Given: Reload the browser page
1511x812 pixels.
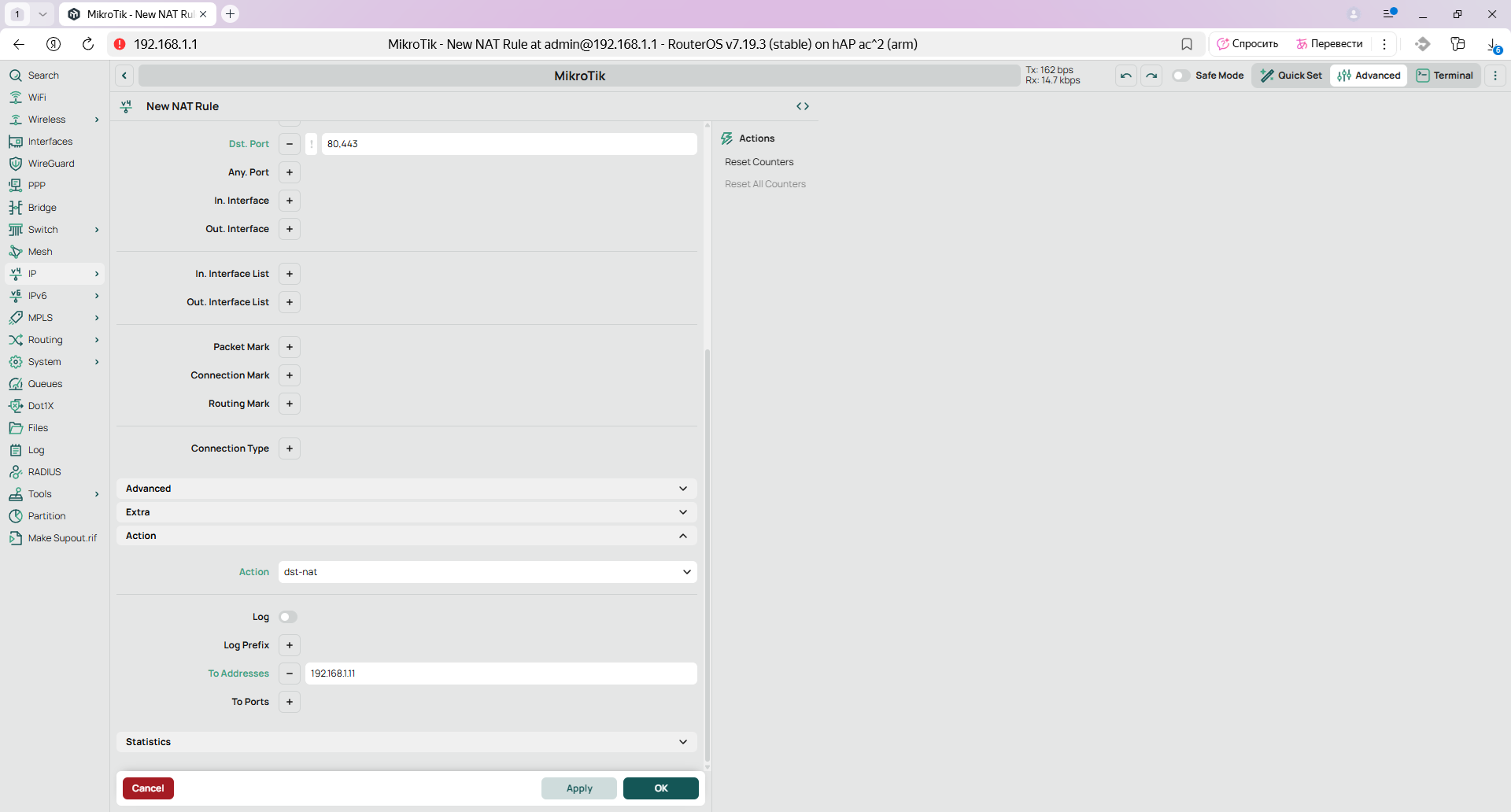Looking at the screenshot, I should (x=88, y=44).
